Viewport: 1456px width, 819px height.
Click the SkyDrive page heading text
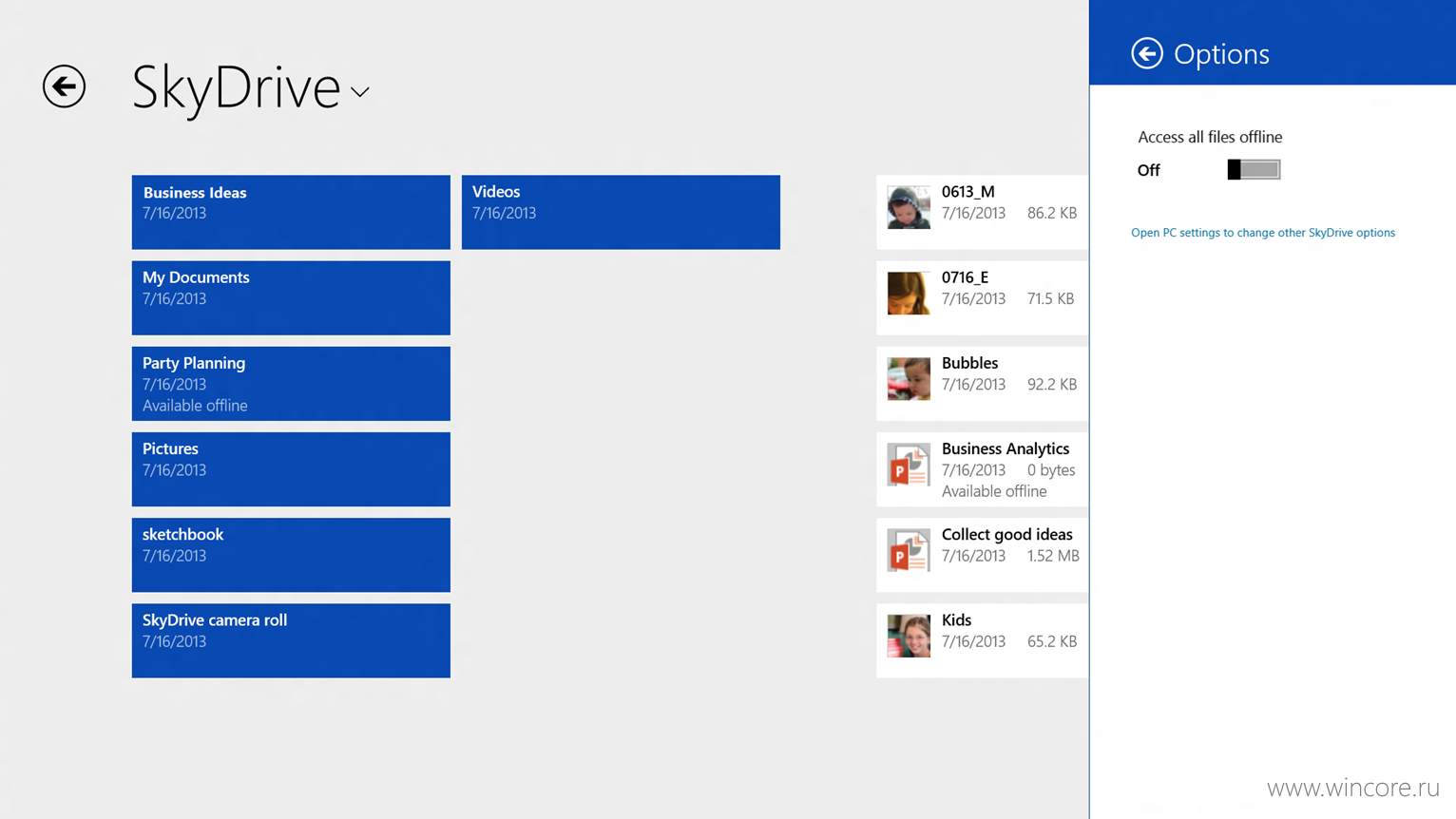coord(236,87)
